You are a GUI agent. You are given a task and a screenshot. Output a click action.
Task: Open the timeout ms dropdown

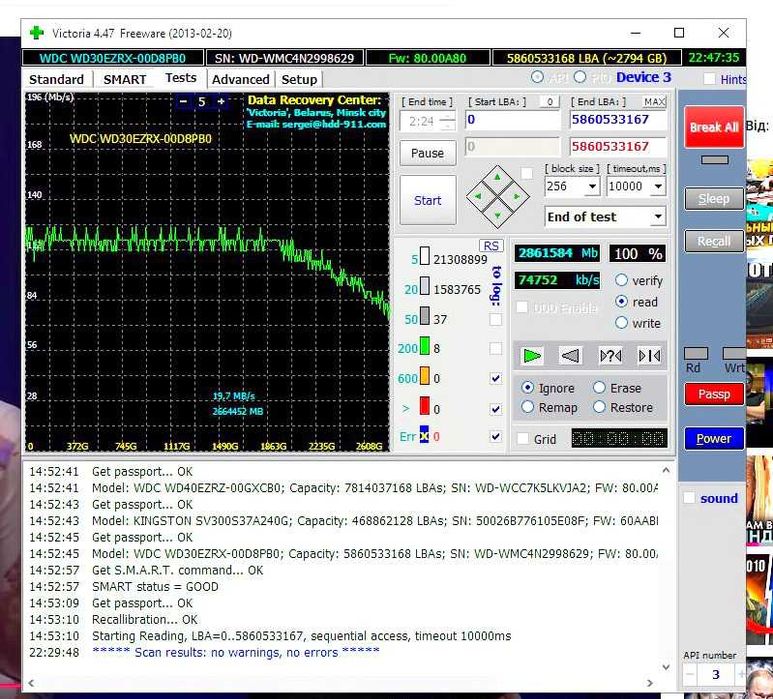click(x=658, y=187)
